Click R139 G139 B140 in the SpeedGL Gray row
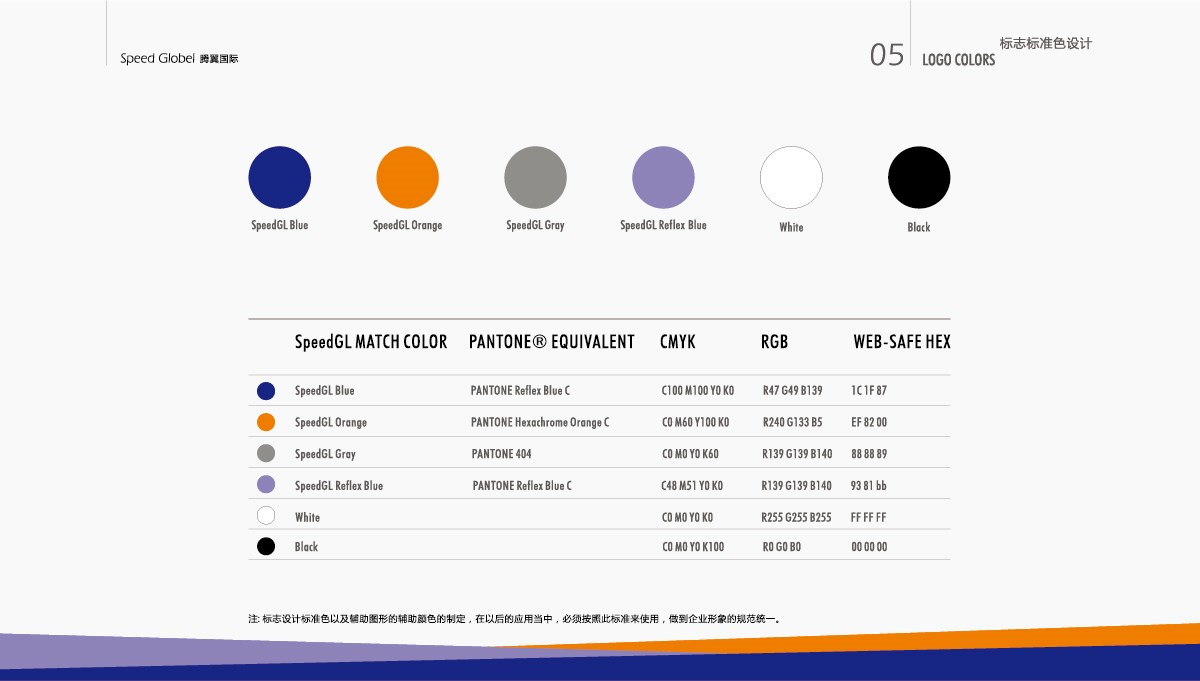This screenshot has width=1200, height=681. click(797, 454)
